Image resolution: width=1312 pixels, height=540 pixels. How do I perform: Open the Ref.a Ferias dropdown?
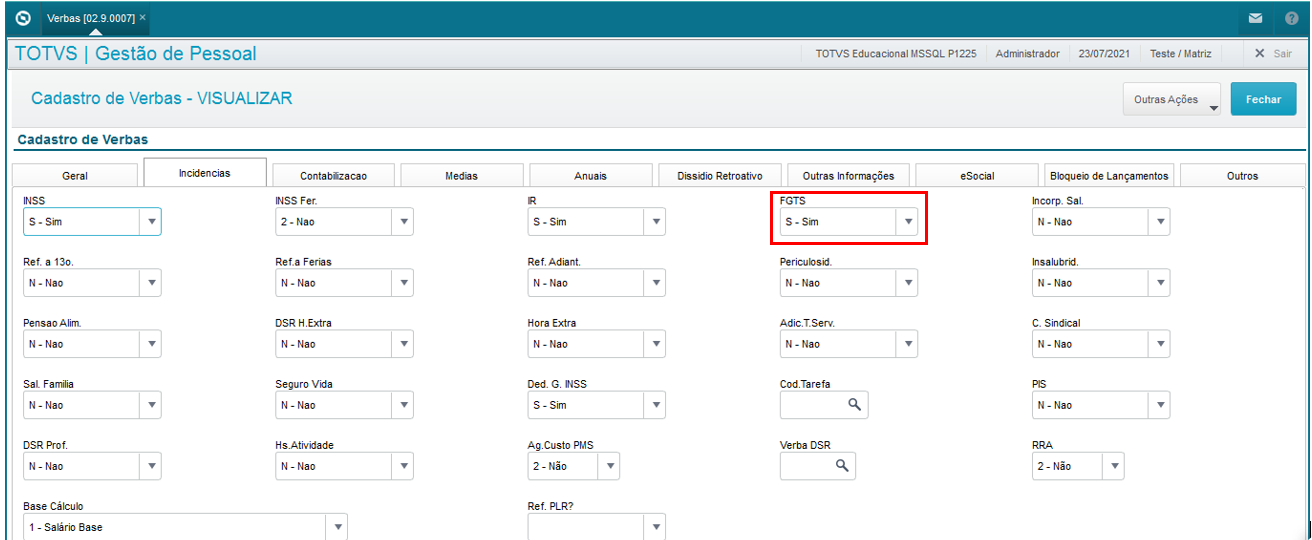(x=404, y=283)
